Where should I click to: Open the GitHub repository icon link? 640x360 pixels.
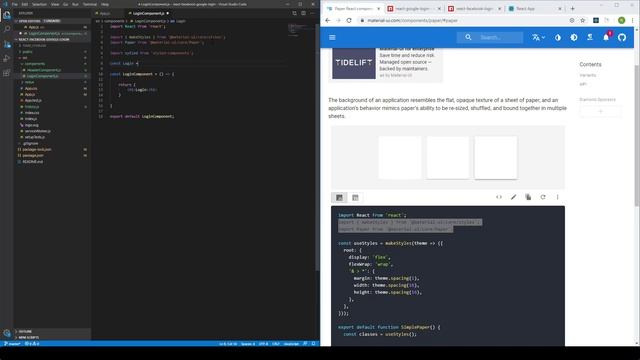click(x=622, y=37)
